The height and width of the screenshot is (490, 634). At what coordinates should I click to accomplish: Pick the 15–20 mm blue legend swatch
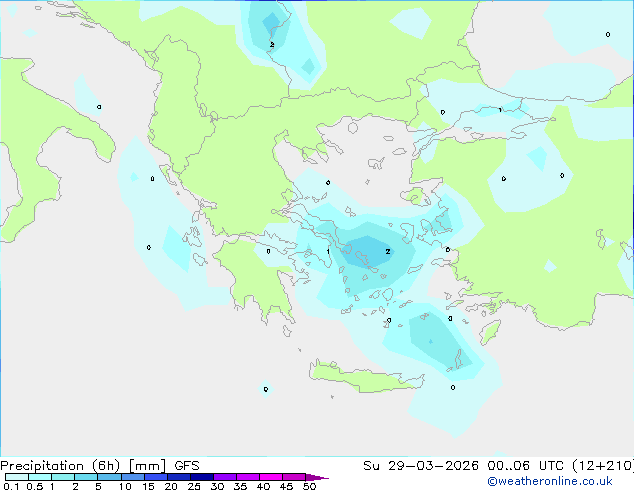pyautogui.click(x=156, y=477)
